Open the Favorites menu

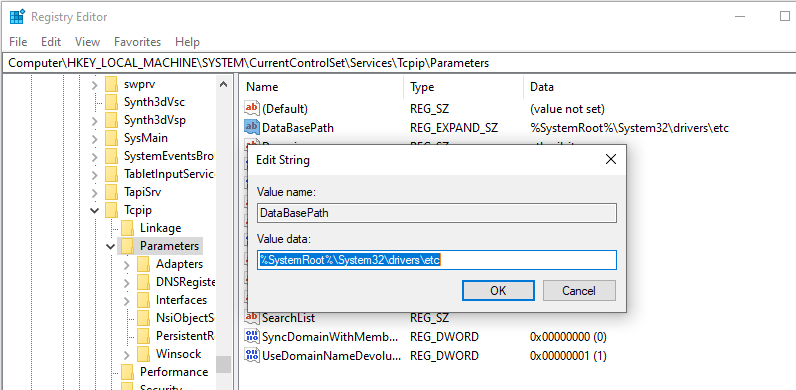(x=137, y=42)
